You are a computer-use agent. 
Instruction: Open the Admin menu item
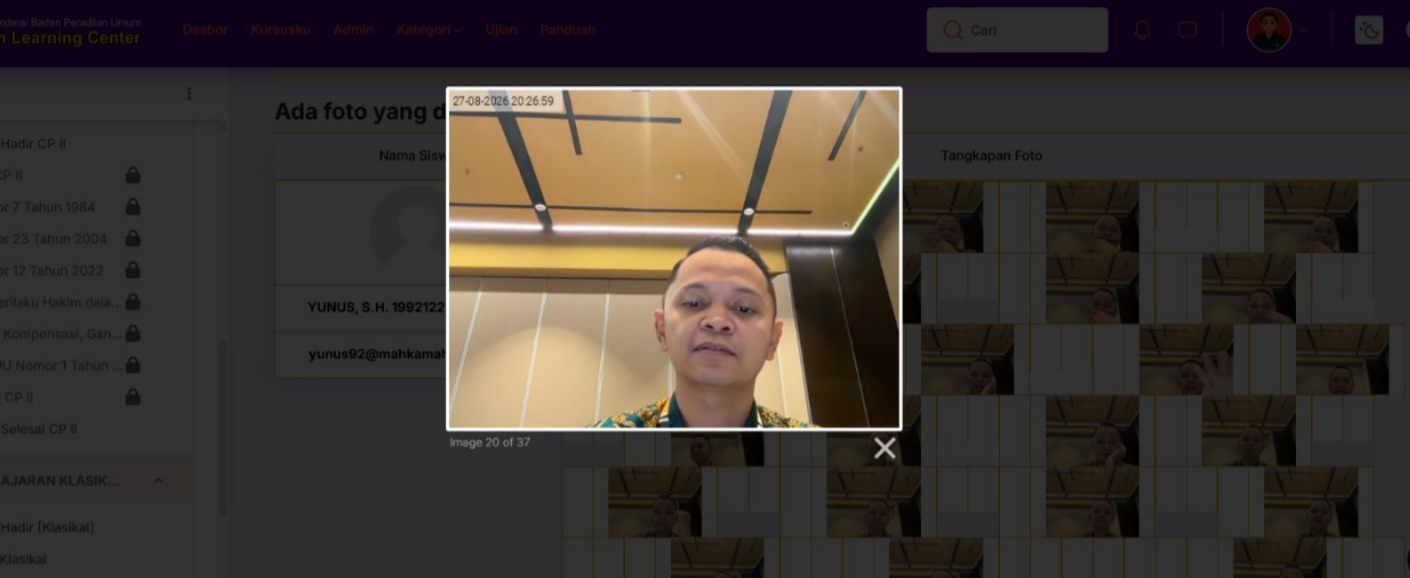(x=353, y=30)
